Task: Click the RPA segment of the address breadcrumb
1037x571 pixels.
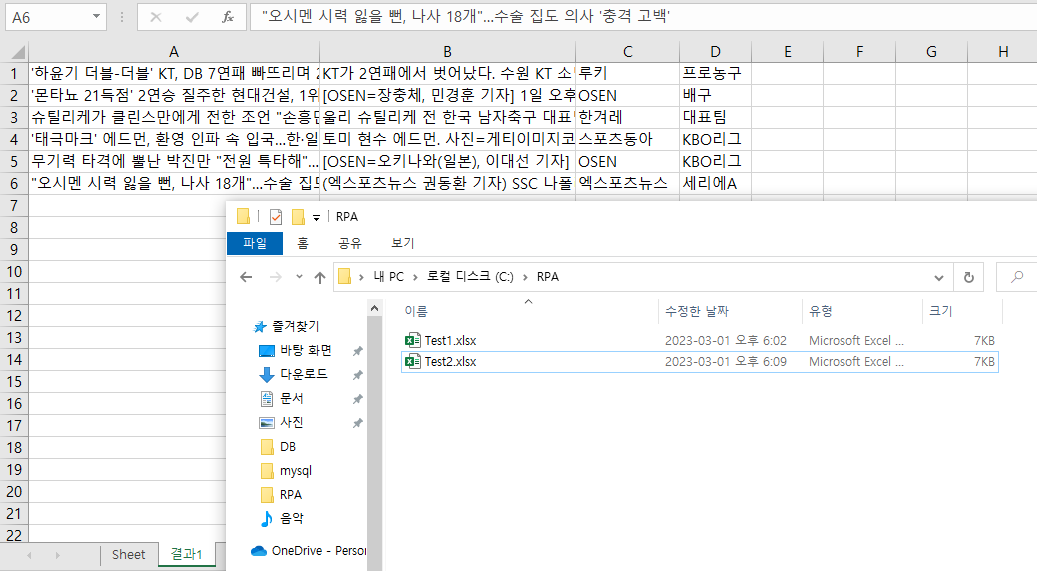Action: (548, 277)
